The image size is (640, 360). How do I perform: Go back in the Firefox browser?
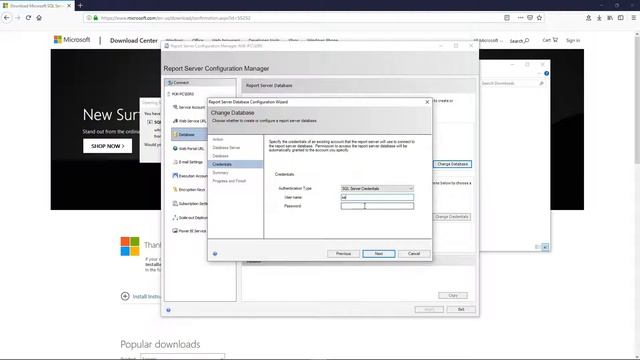click(x=7, y=18)
